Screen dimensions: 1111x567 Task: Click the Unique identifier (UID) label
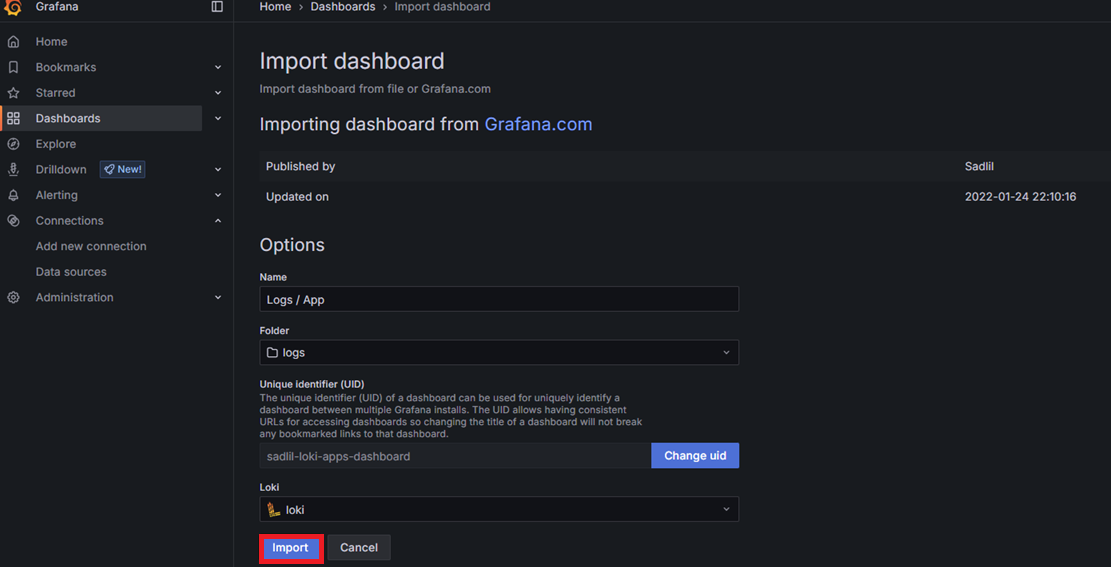pos(312,384)
